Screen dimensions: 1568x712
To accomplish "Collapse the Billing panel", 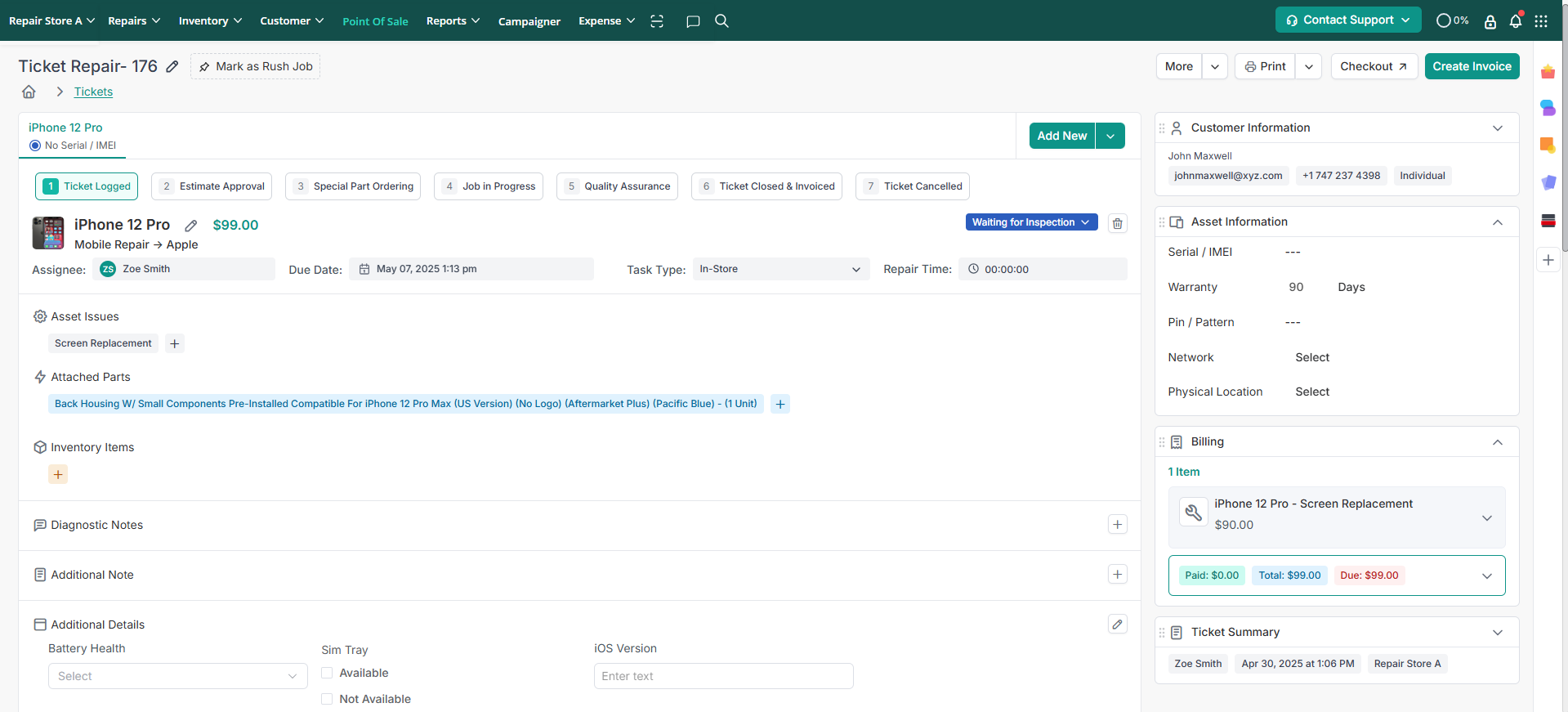I will click(x=1498, y=442).
